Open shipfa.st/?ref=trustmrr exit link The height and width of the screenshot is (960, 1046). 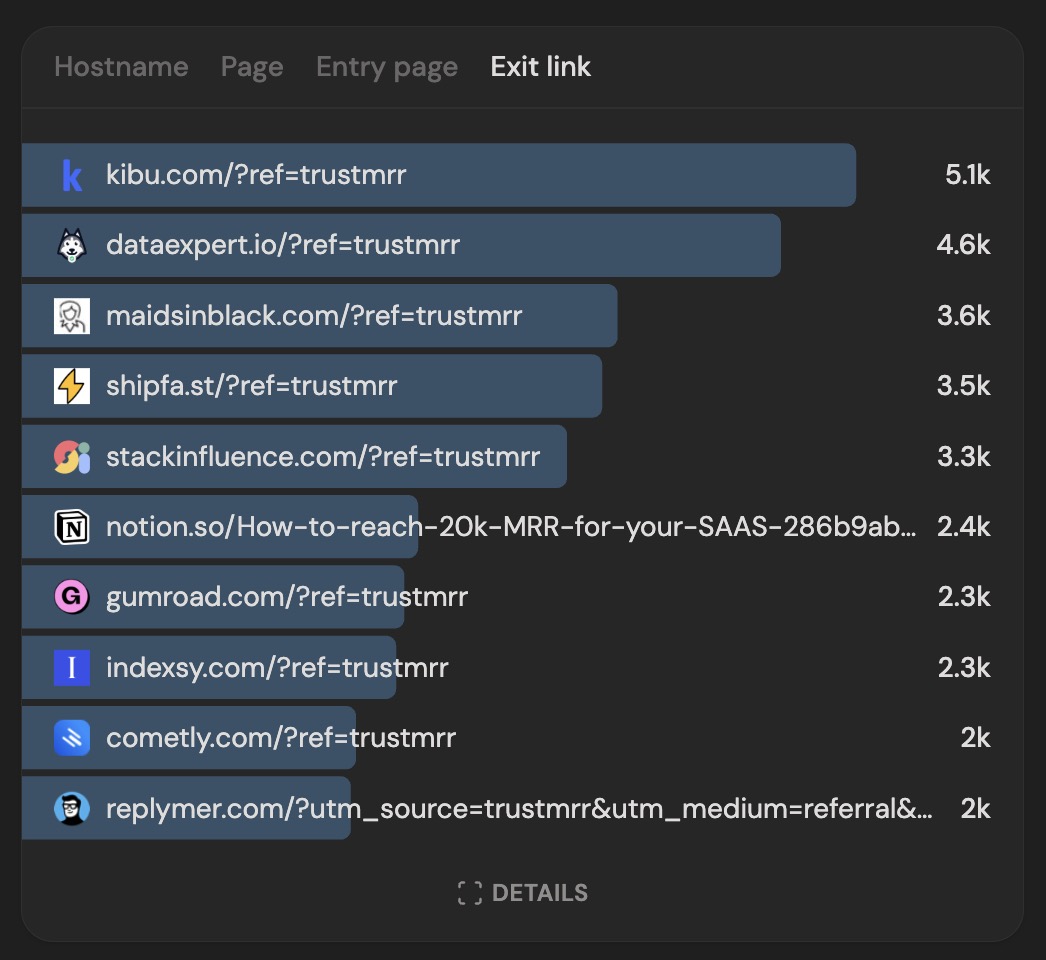(x=251, y=386)
